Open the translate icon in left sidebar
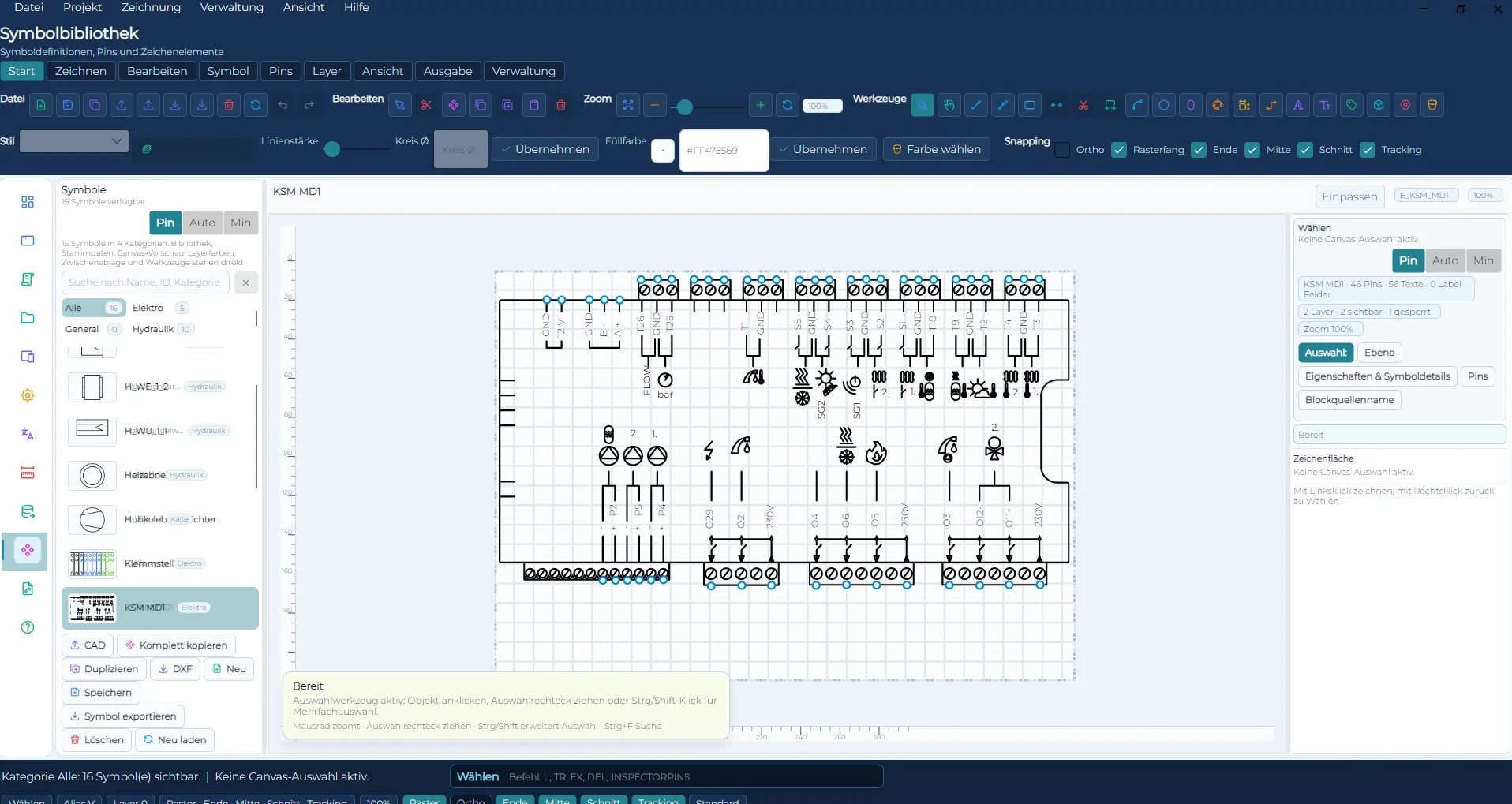This screenshot has height=804, width=1512. tap(28, 434)
